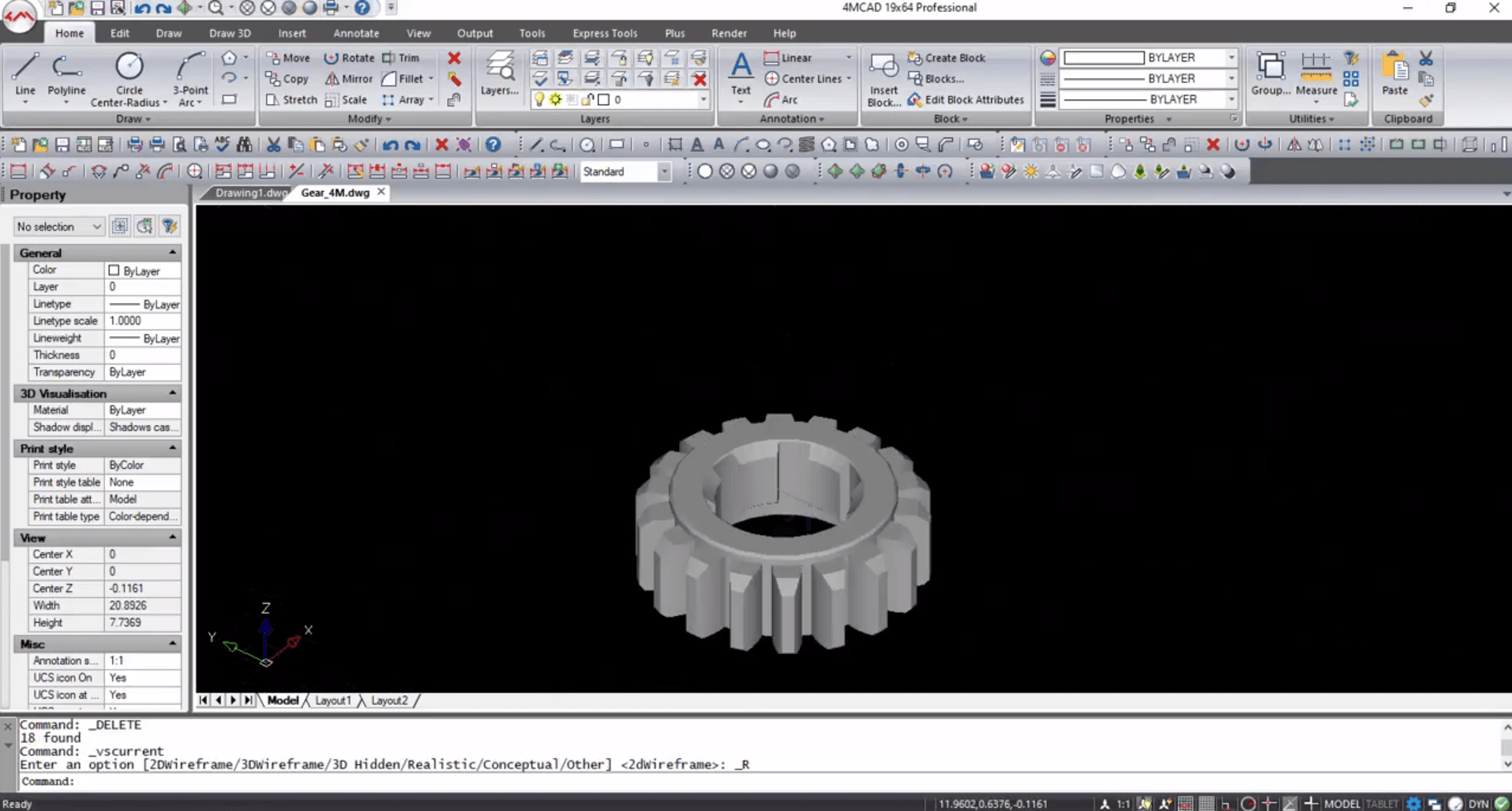Screen dimensions: 1512x811
Task: Open the Render ribbon tab
Action: [728, 33]
